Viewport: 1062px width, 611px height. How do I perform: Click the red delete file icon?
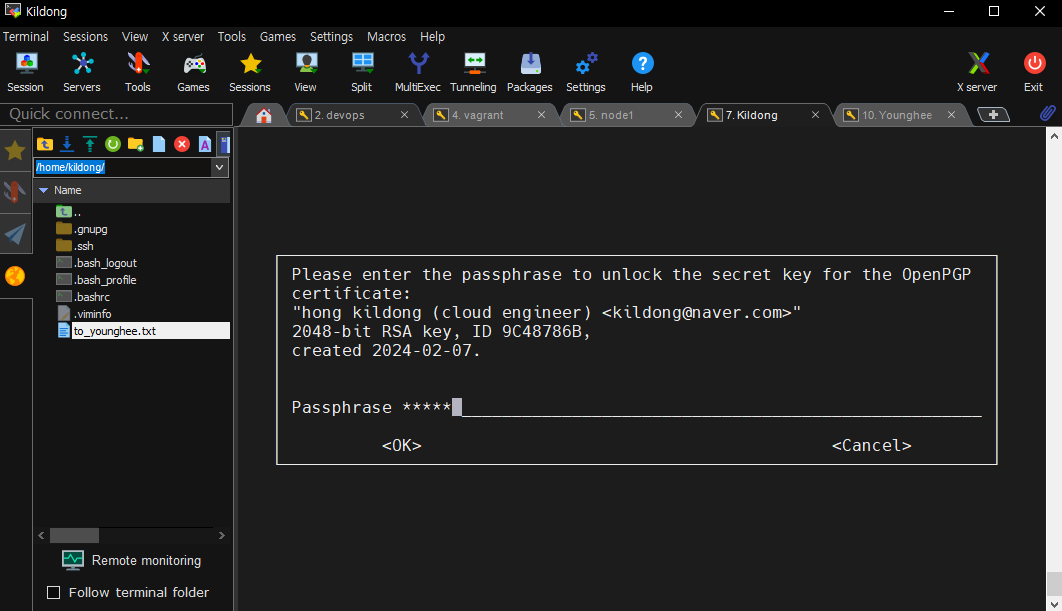pos(182,144)
